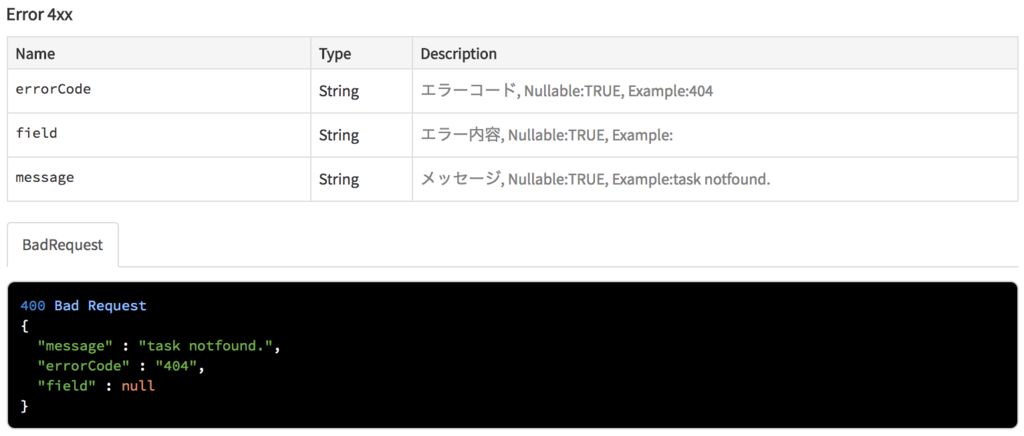This screenshot has width=1024, height=436.
Task: Click the Name column header
Action: coord(35,54)
